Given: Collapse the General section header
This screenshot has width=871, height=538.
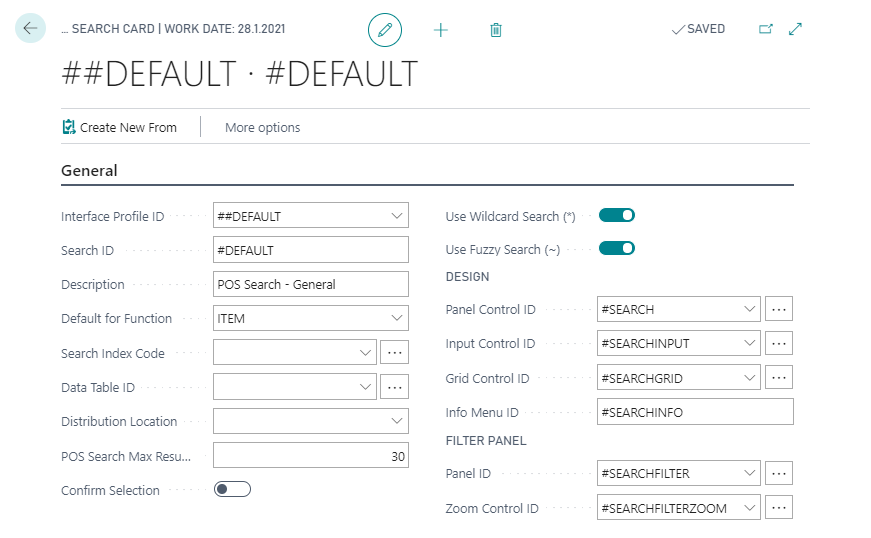Looking at the screenshot, I should coord(89,171).
